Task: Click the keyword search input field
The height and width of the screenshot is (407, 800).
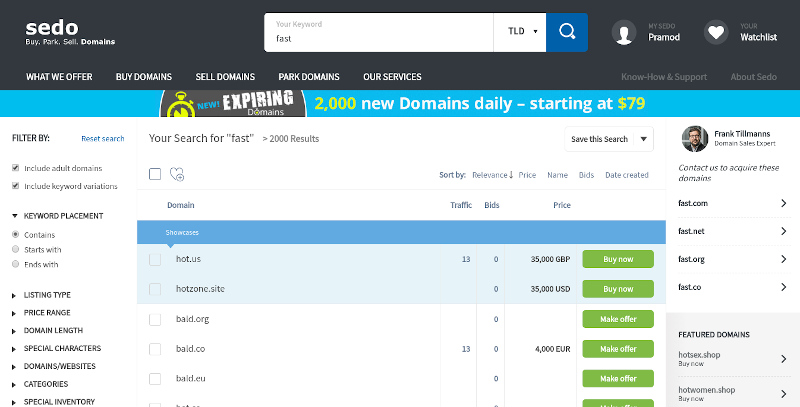Action: (x=379, y=32)
